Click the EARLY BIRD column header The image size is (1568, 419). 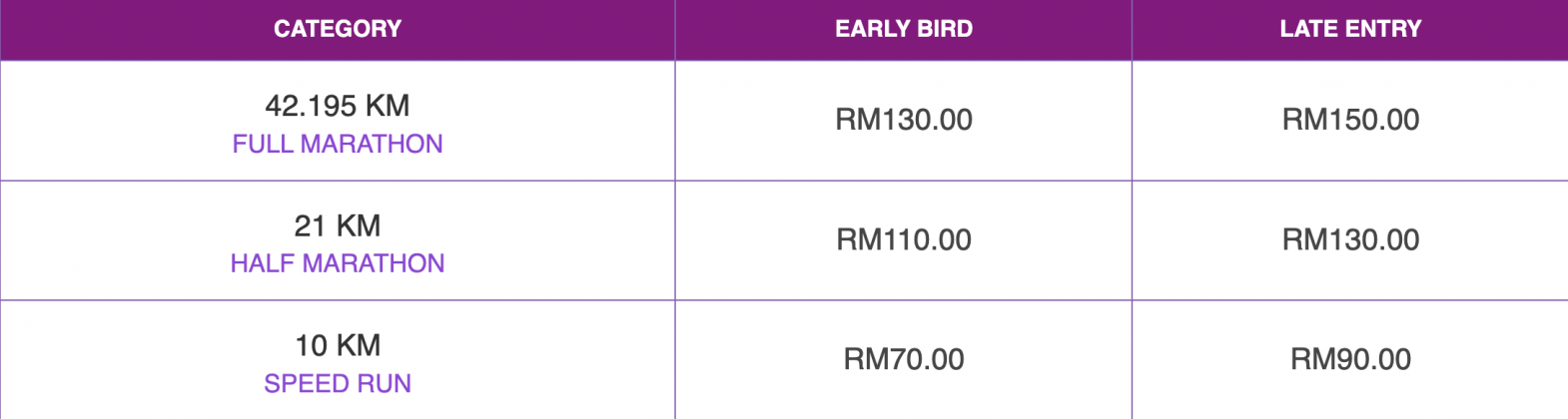(904, 29)
